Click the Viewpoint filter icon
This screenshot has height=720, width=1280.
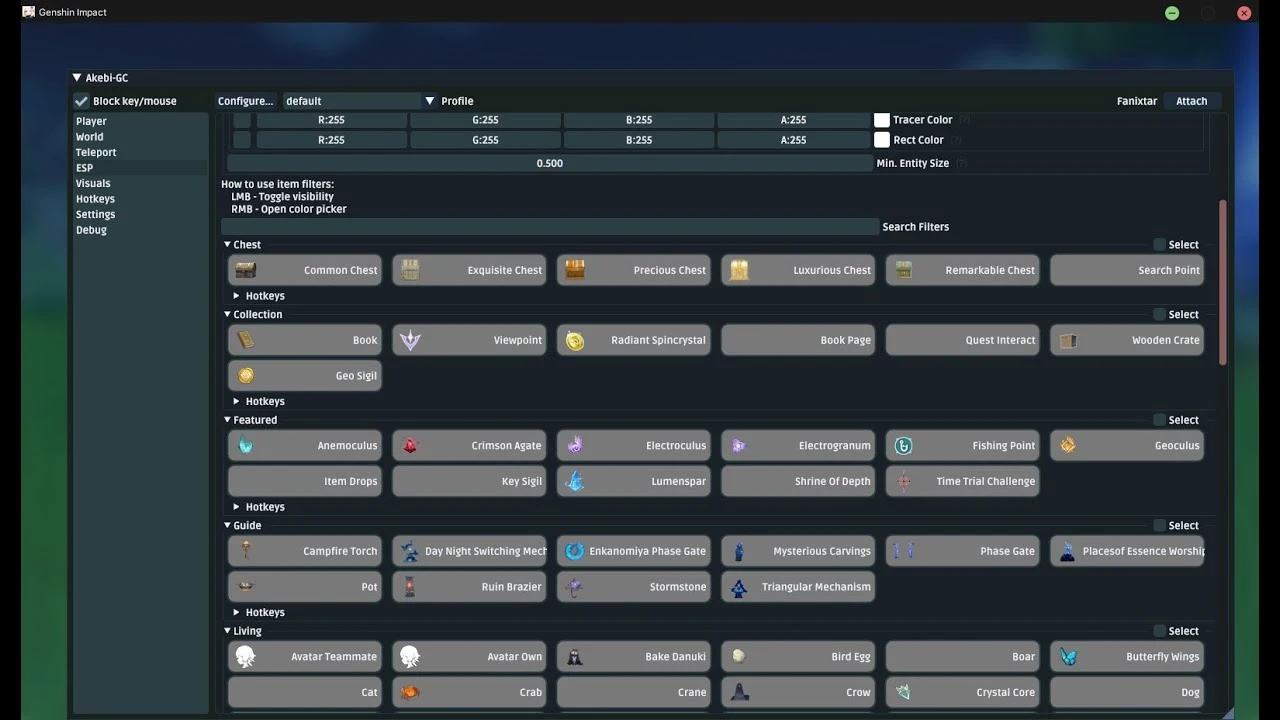click(410, 340)
